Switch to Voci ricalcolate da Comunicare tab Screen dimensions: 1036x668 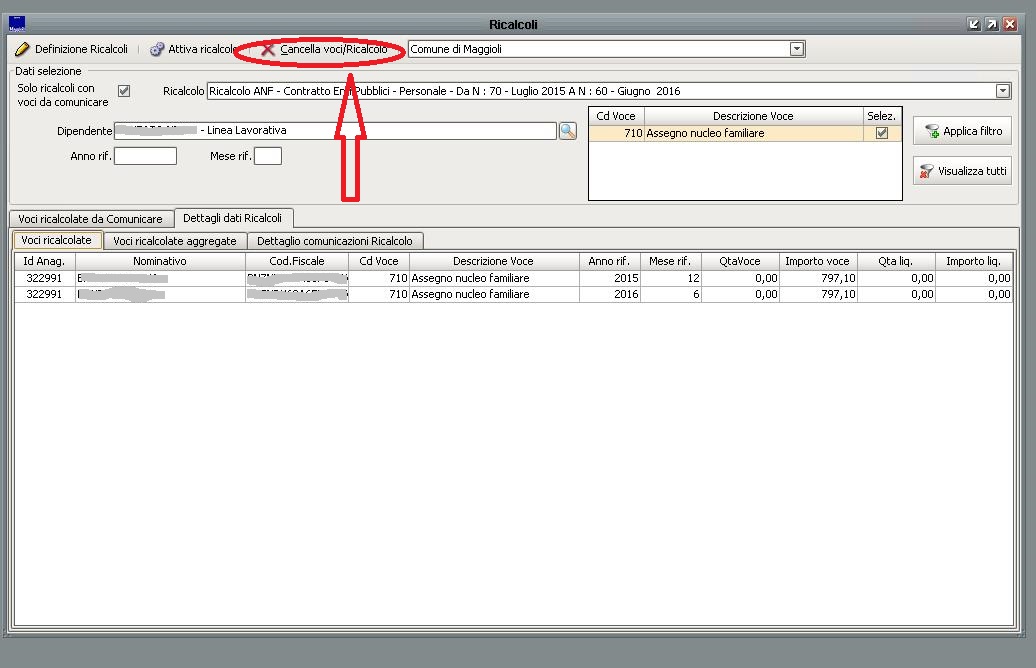[91, 219]
